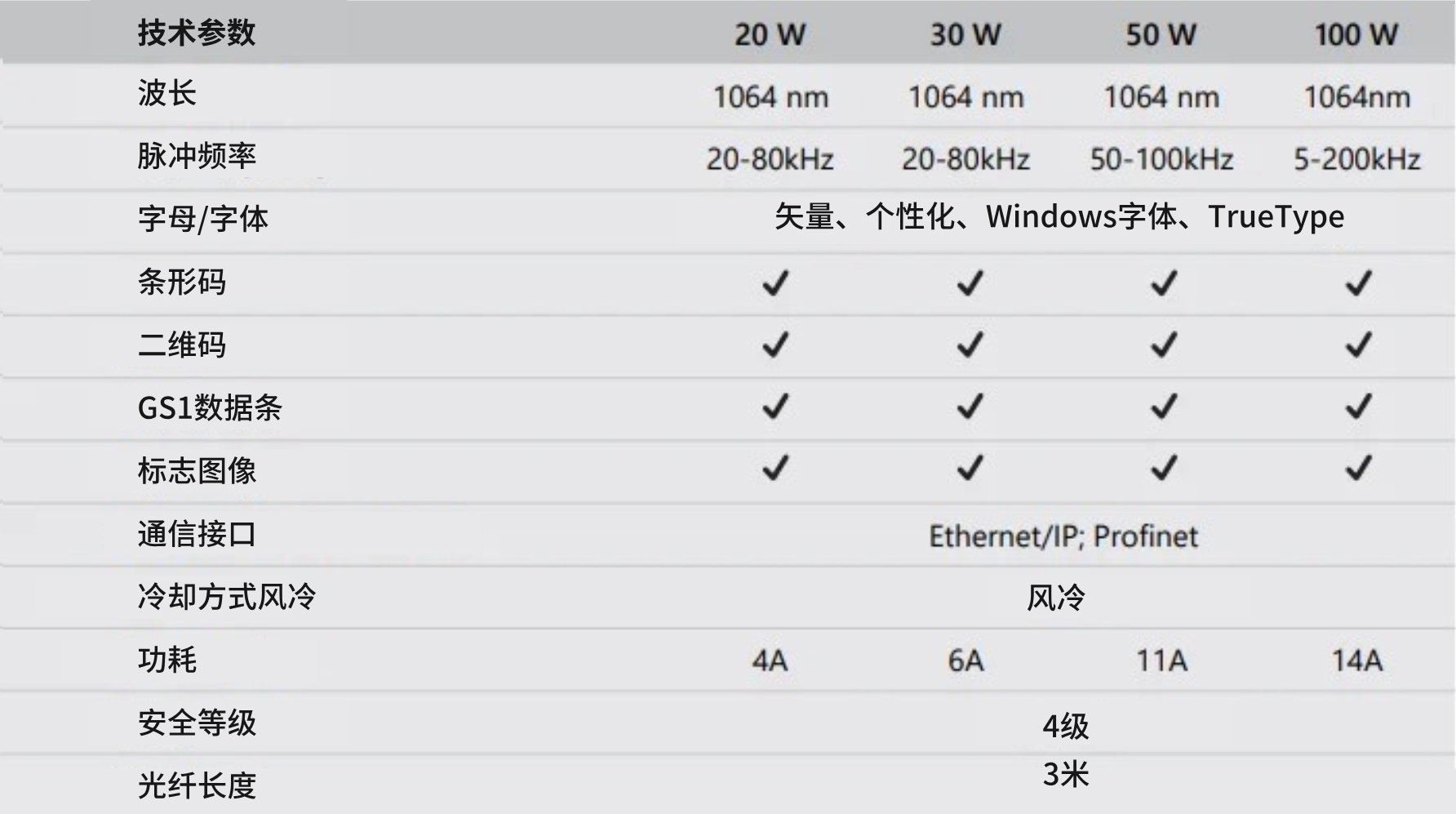Click the 条形码 checkmark under 100 W

tap(1358, 283)
